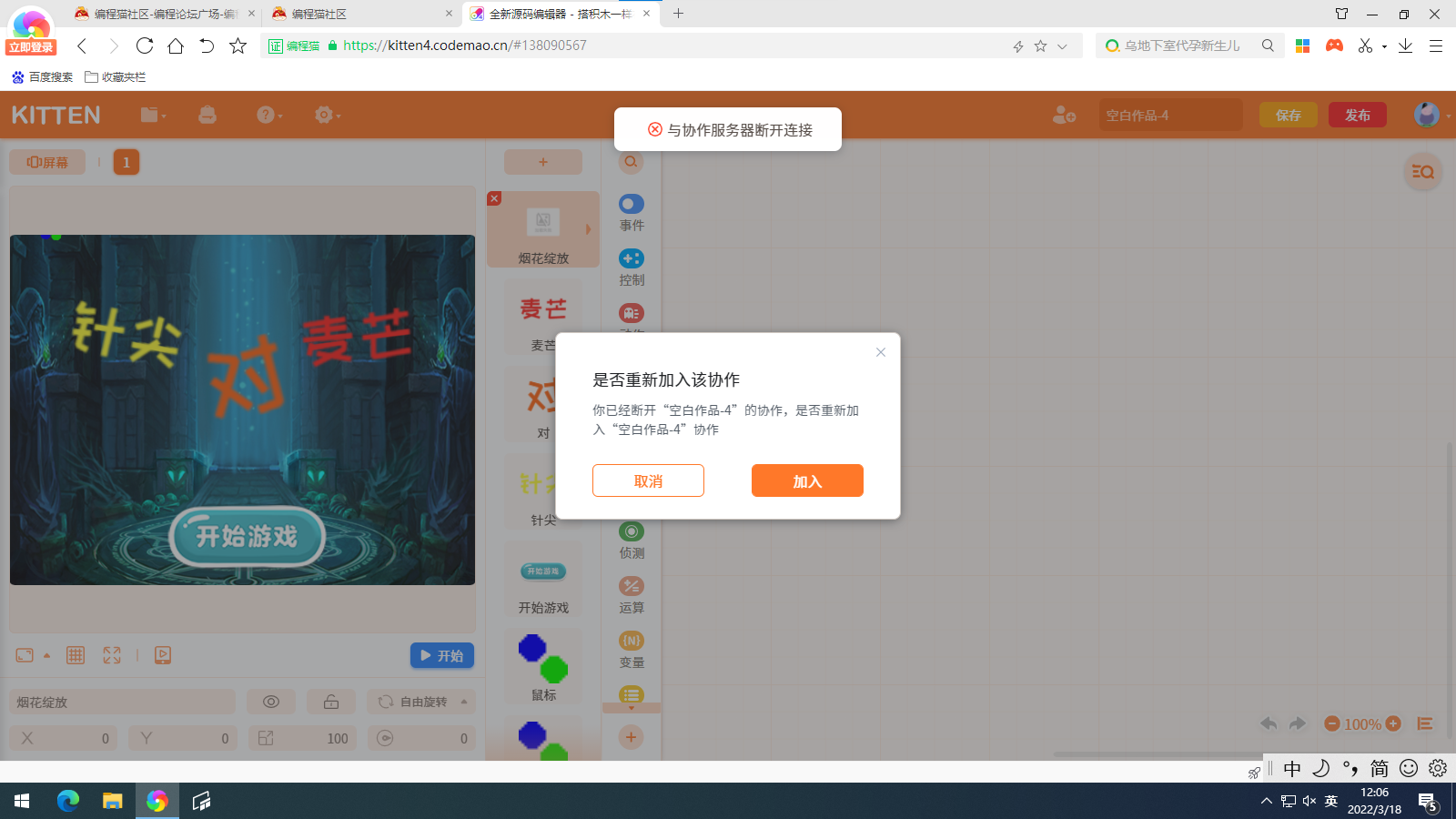The width and height of the screenshot is (1456, 819).
Task: Click the fullscreen stage icon
Action: coord(112,655)
